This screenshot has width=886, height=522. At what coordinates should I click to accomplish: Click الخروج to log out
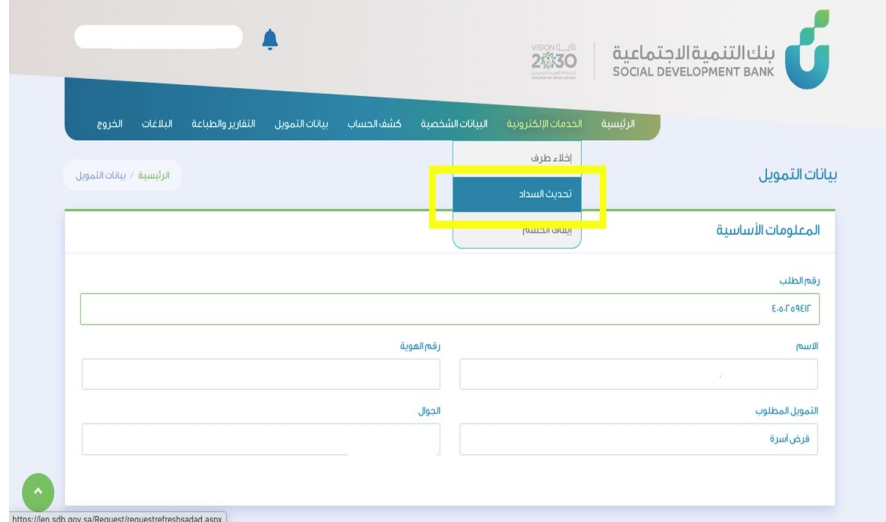pyautogui.click(x=109, y=123)
